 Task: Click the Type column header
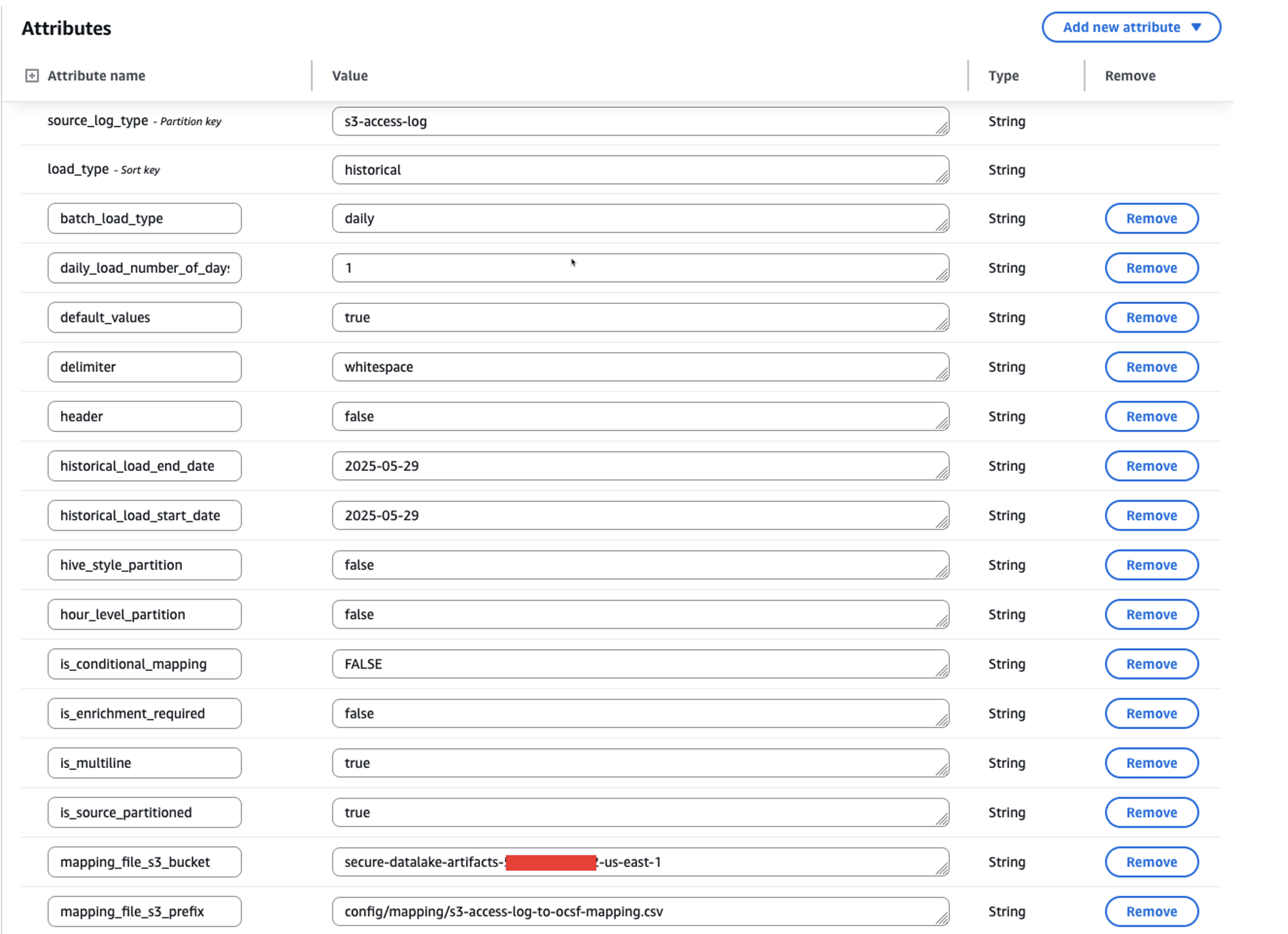click(x=1003, y=75)
